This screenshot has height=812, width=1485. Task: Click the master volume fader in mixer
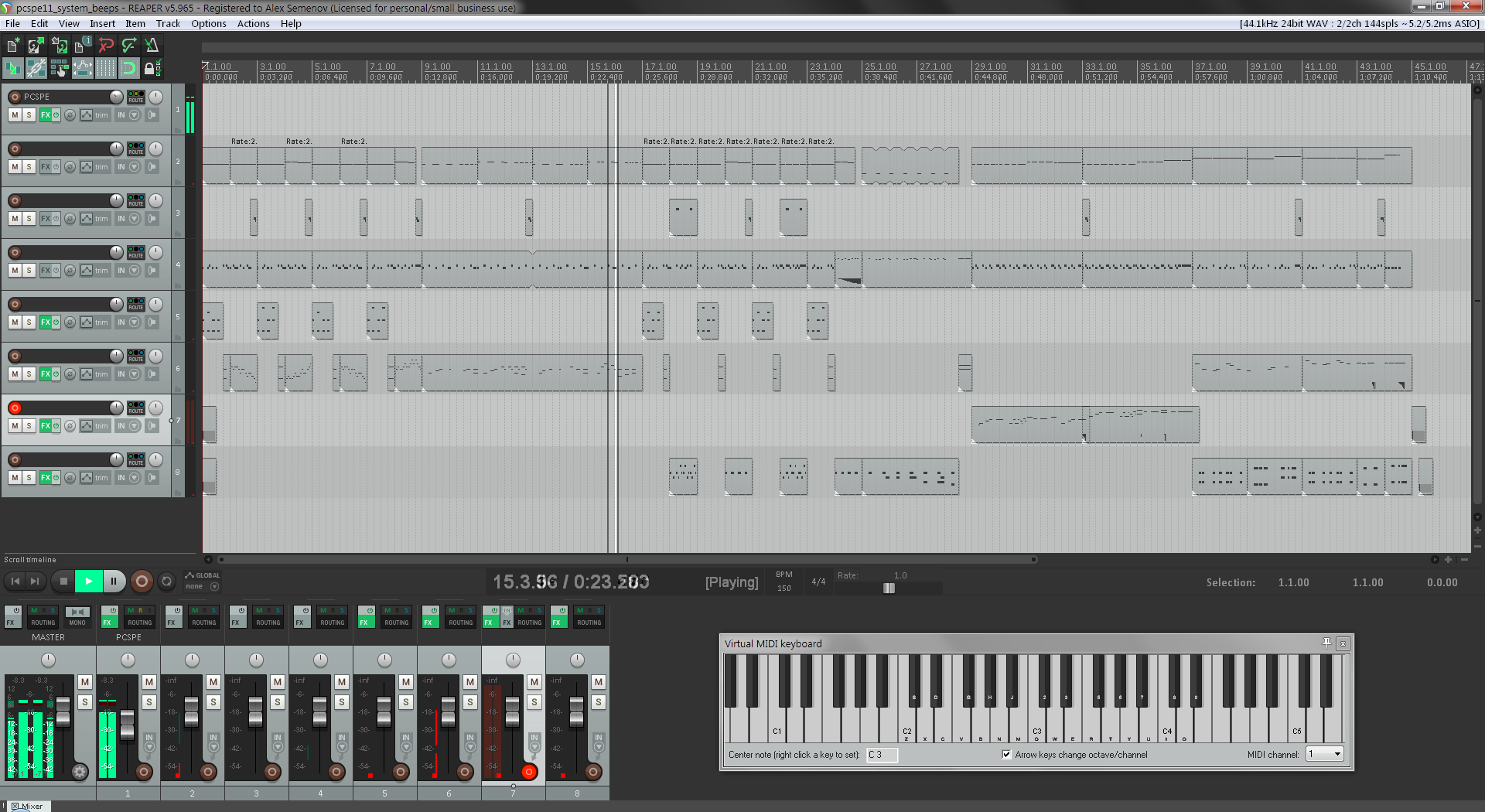click(63, 712)
